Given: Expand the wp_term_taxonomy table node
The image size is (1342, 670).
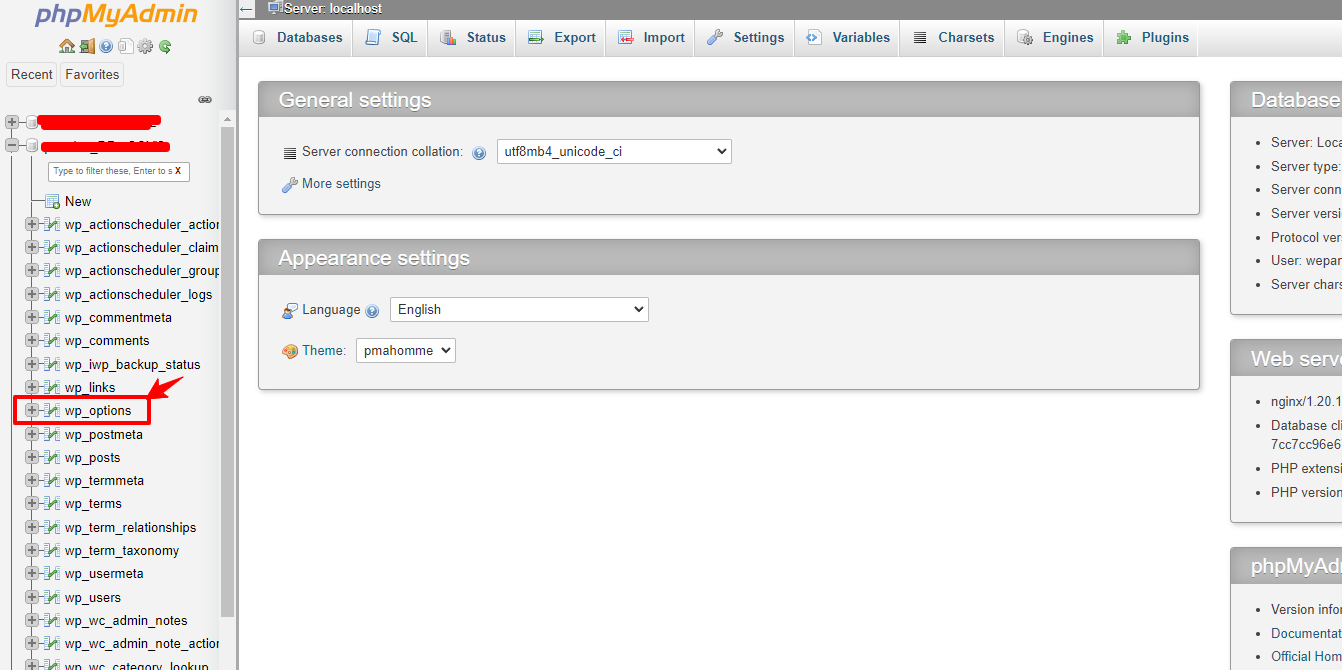Looking at the screenshot, I should [32, 550].
